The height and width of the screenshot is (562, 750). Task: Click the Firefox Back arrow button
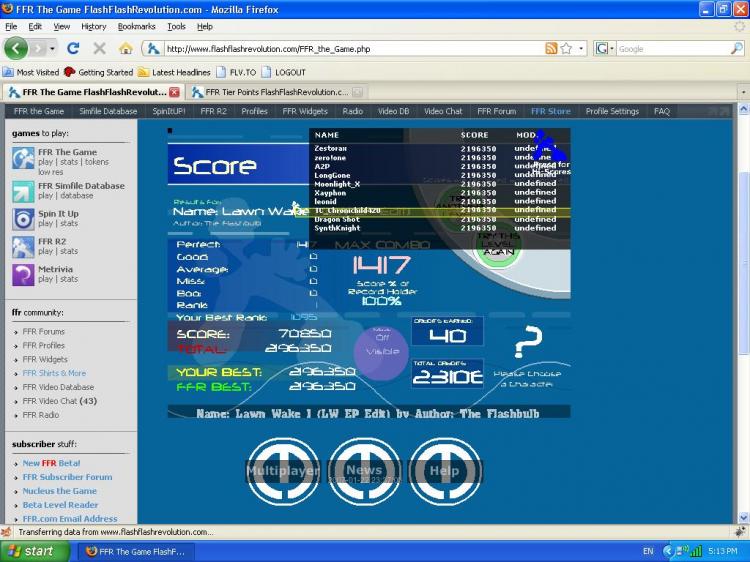point(16,48)
